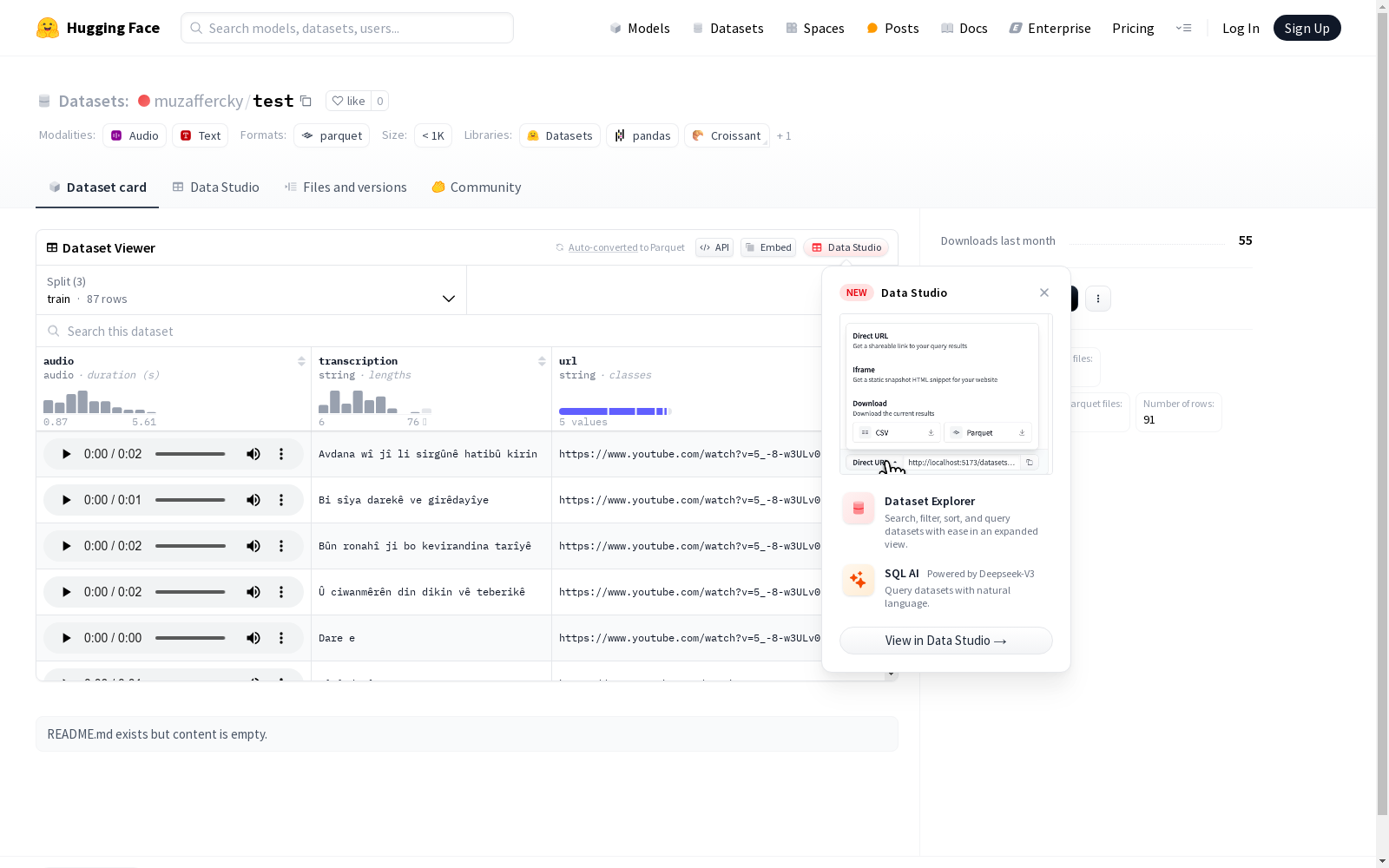This screenshot has width=1389, height=868.
Task: Open audio options menu for "Dare e" row
Action: coord(281,638)
